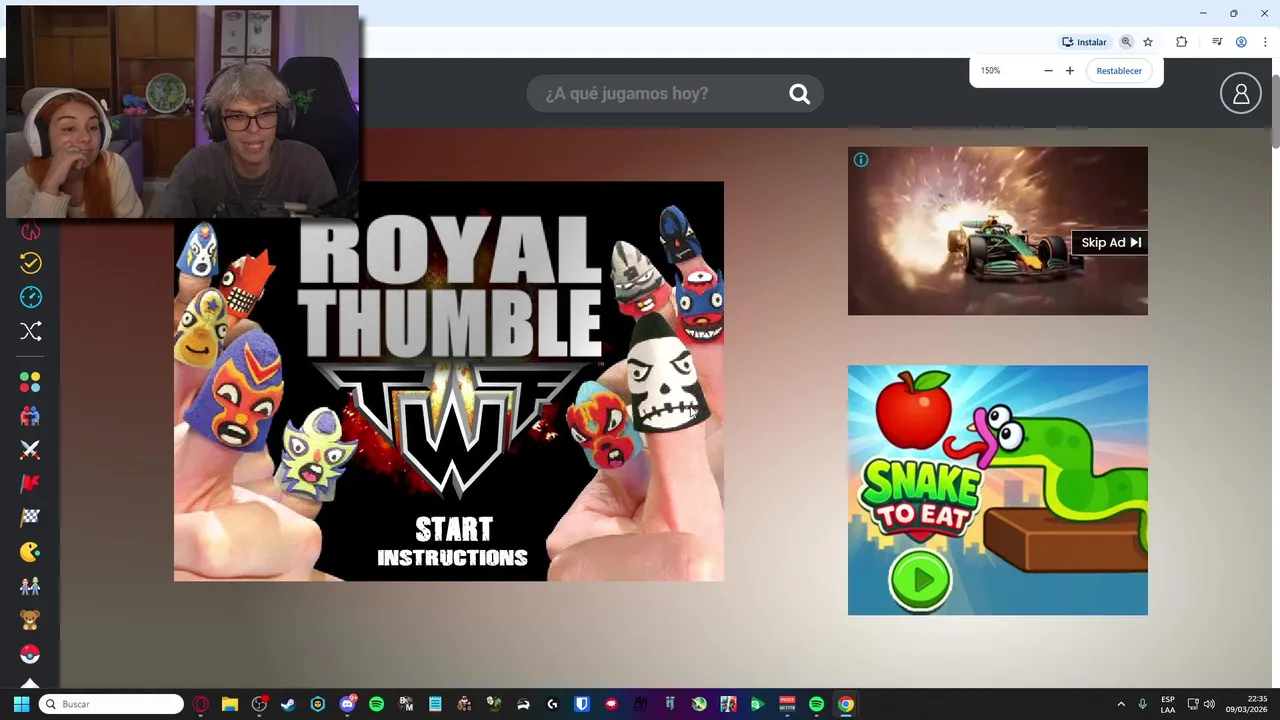Click the racing car video ad
Viewport: 1280px width, 720px height.
coord(998,231)
